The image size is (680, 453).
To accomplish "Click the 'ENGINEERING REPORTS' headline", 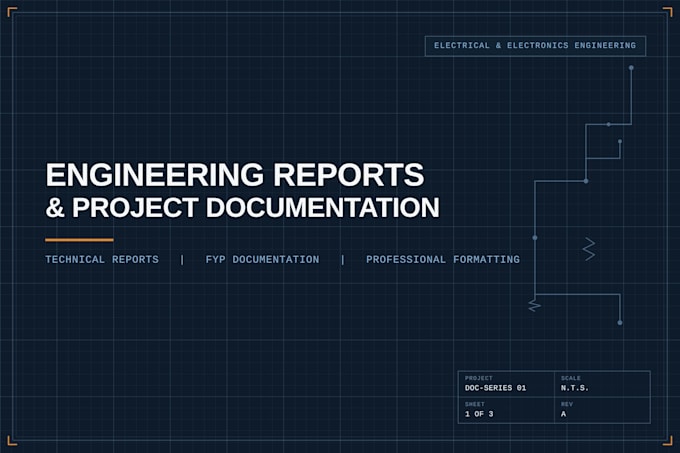I will tap(235, 175).
